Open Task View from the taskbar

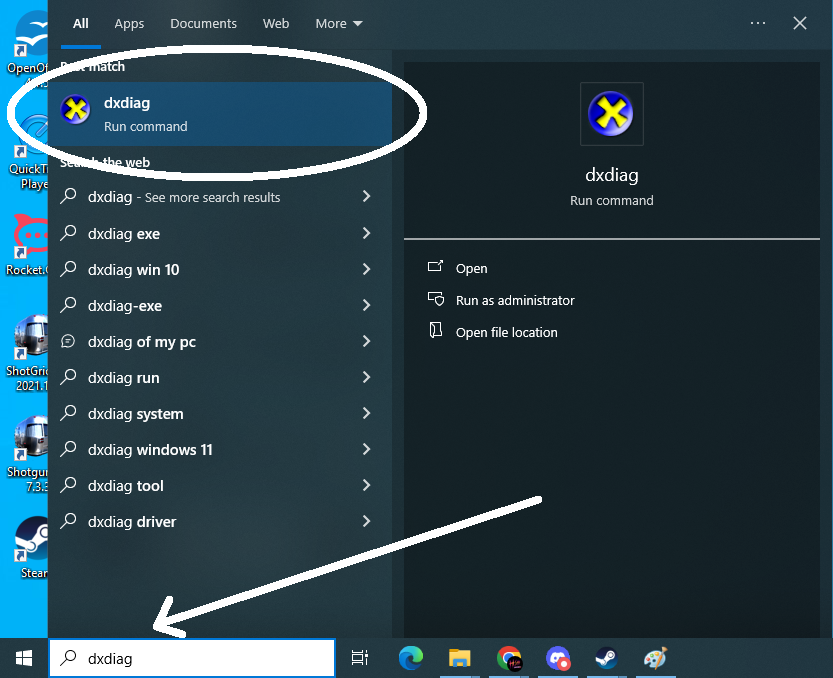click(360, 658)
